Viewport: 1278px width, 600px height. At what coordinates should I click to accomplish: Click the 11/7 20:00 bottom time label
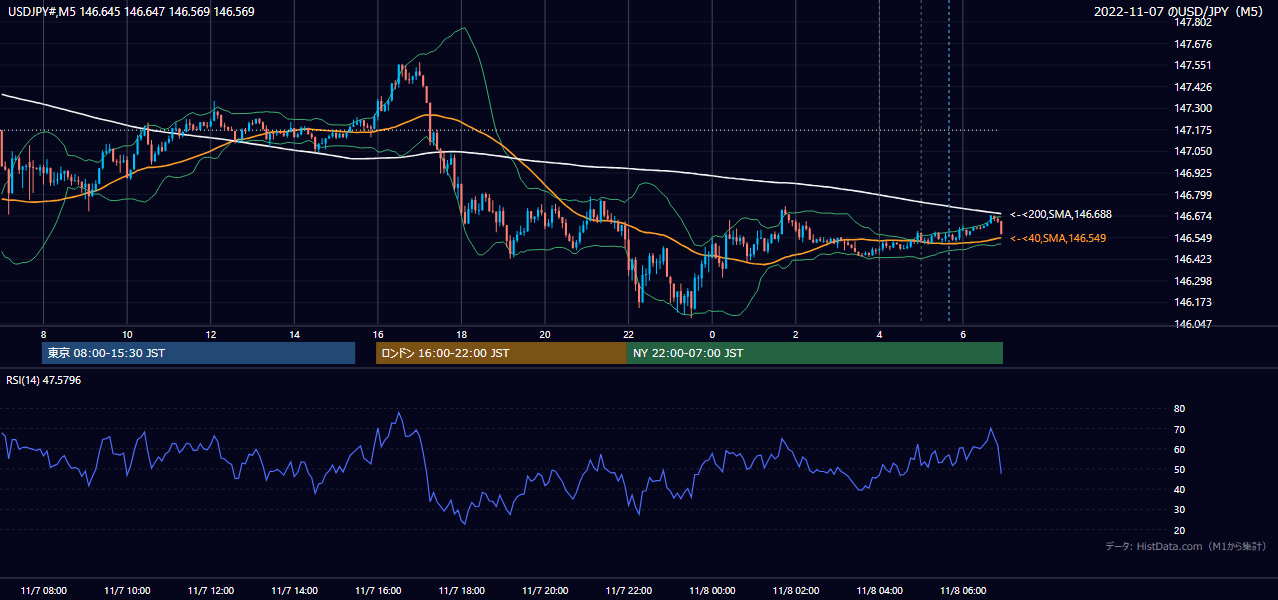[545, 590]
